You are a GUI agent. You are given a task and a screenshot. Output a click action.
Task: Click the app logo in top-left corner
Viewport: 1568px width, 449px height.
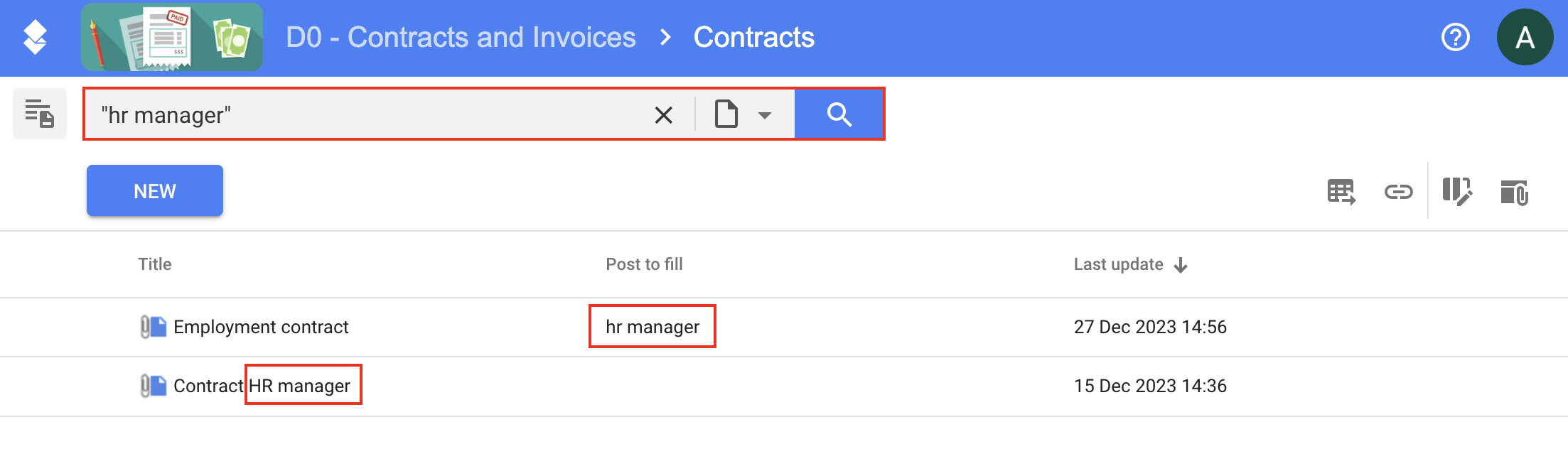35,37
